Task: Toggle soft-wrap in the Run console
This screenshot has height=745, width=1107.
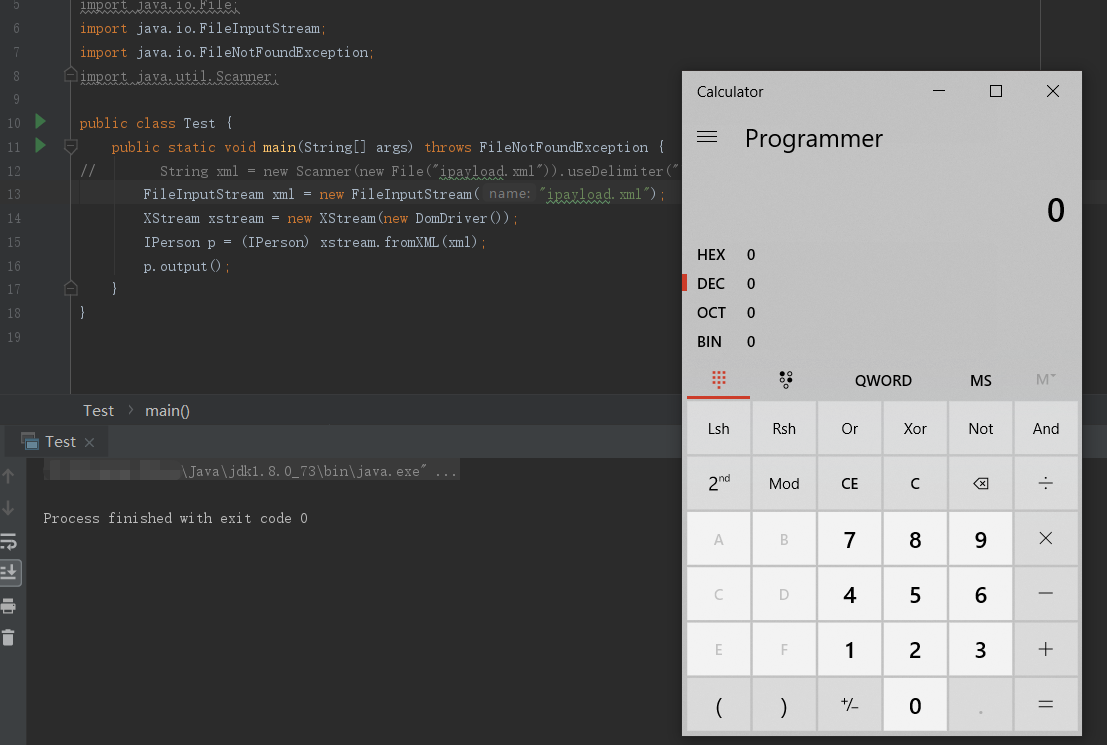Action: point(9,541)
